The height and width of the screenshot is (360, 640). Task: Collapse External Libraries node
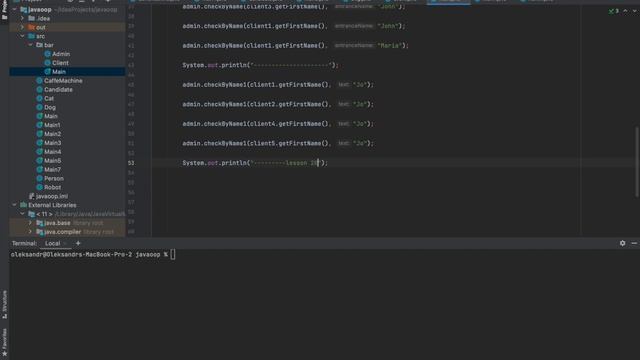point(15,205)
